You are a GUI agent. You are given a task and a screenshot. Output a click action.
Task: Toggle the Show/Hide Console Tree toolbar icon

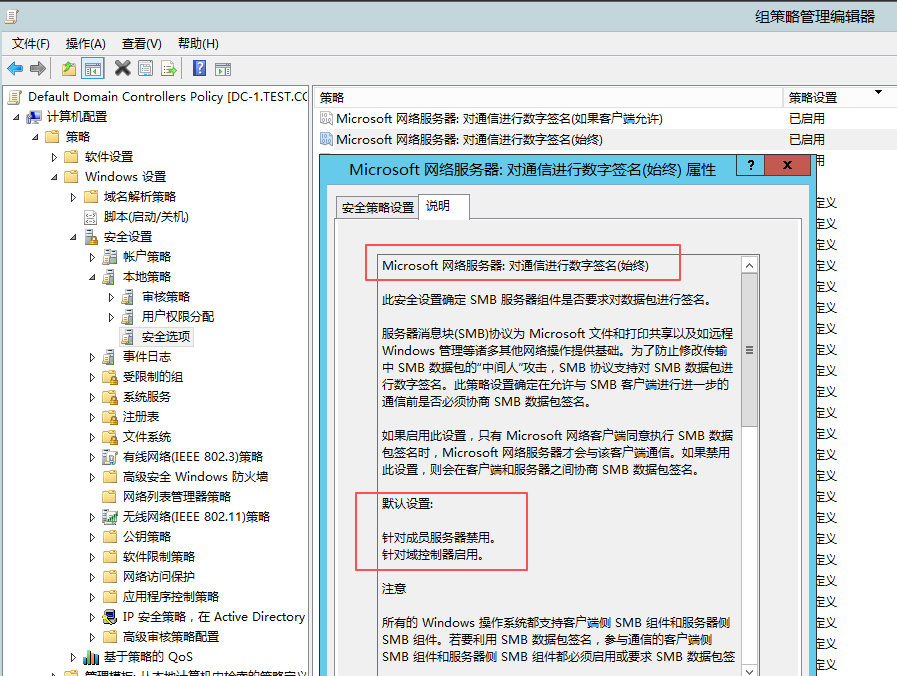93,69
